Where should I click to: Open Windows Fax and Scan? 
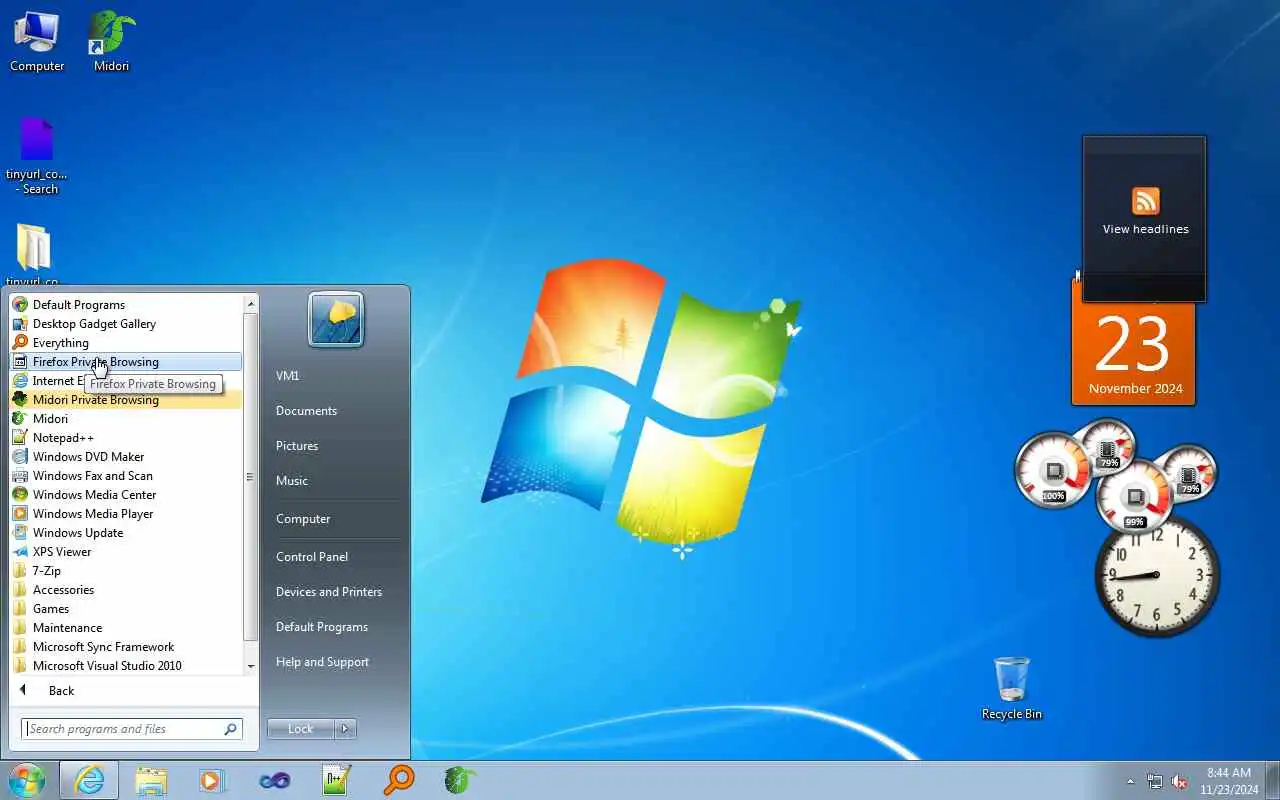[126, 476]
